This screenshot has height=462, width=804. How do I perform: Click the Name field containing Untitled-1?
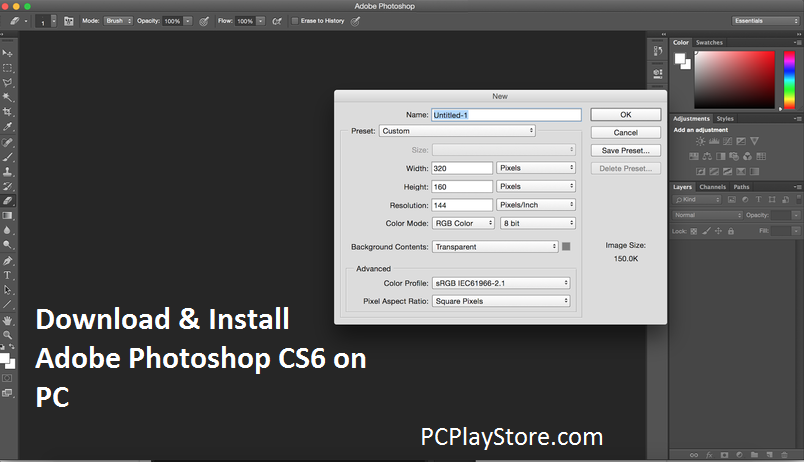pos(507,115)
